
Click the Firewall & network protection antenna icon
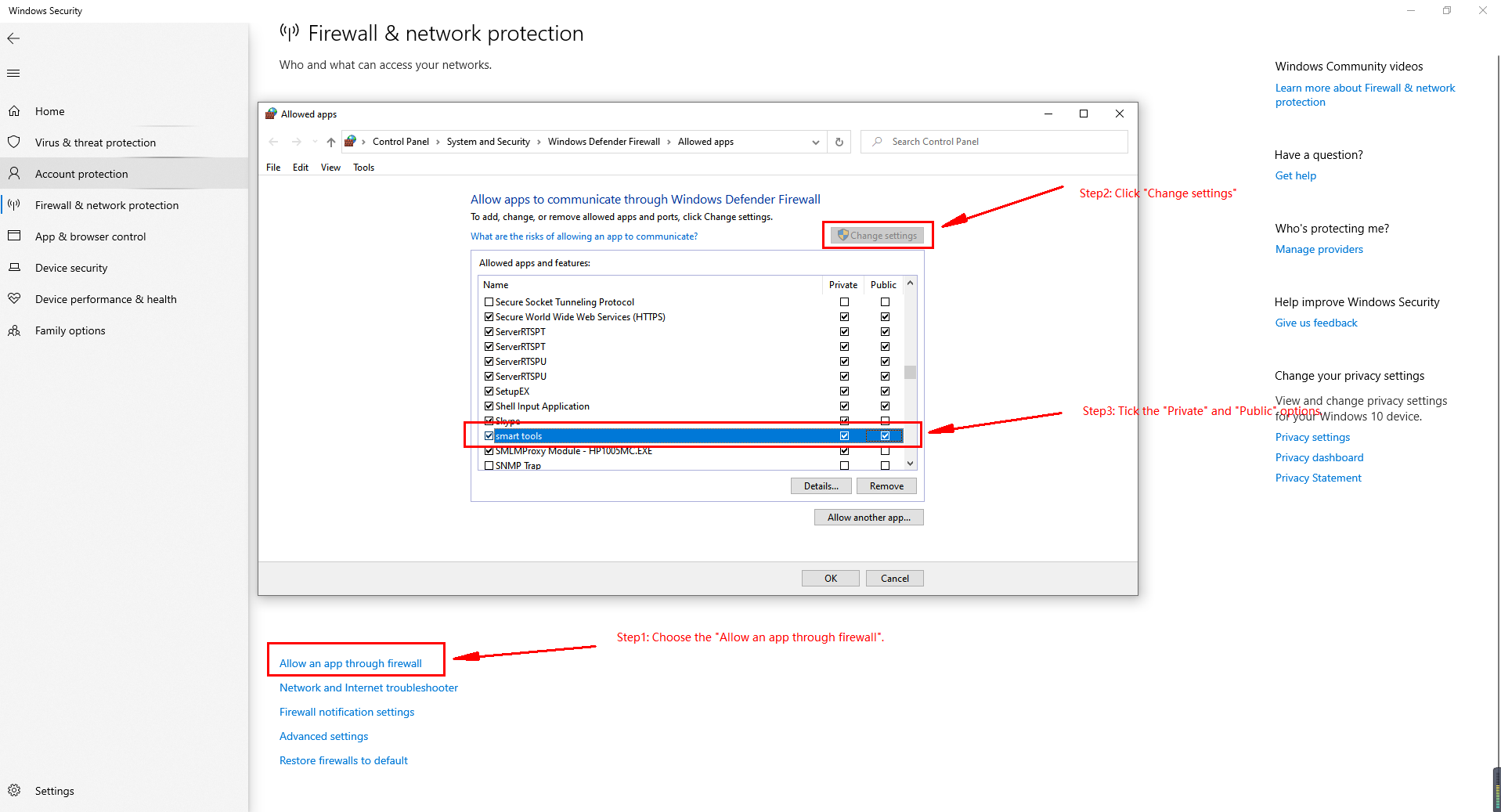tap(14, 204)
